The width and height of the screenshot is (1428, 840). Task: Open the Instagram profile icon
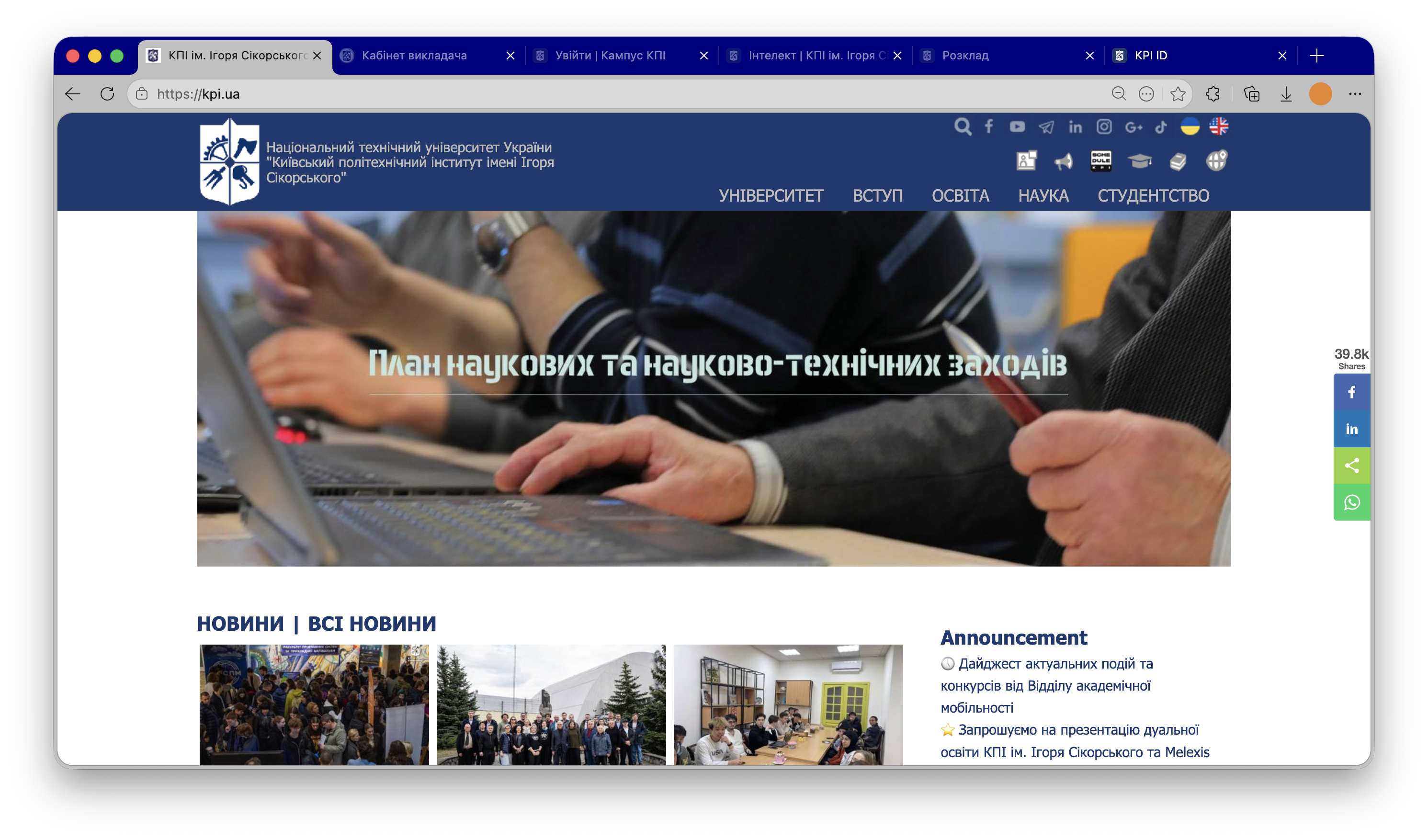1104,127
